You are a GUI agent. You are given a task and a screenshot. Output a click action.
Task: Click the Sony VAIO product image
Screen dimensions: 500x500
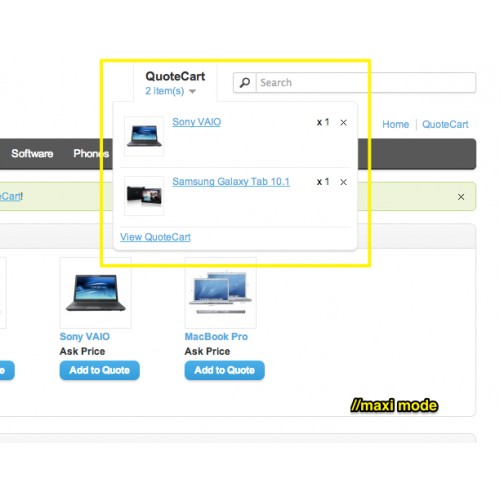click(96, 293)
